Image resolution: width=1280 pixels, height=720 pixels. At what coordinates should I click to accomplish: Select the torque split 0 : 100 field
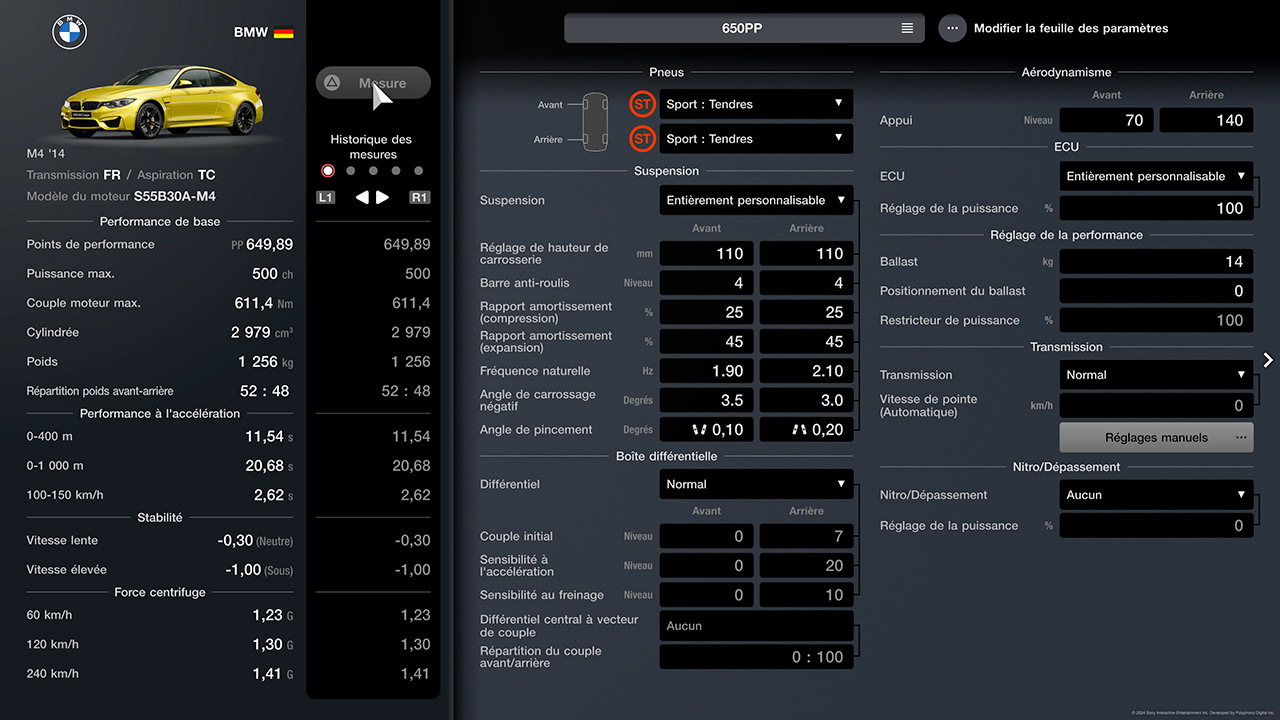756,657
